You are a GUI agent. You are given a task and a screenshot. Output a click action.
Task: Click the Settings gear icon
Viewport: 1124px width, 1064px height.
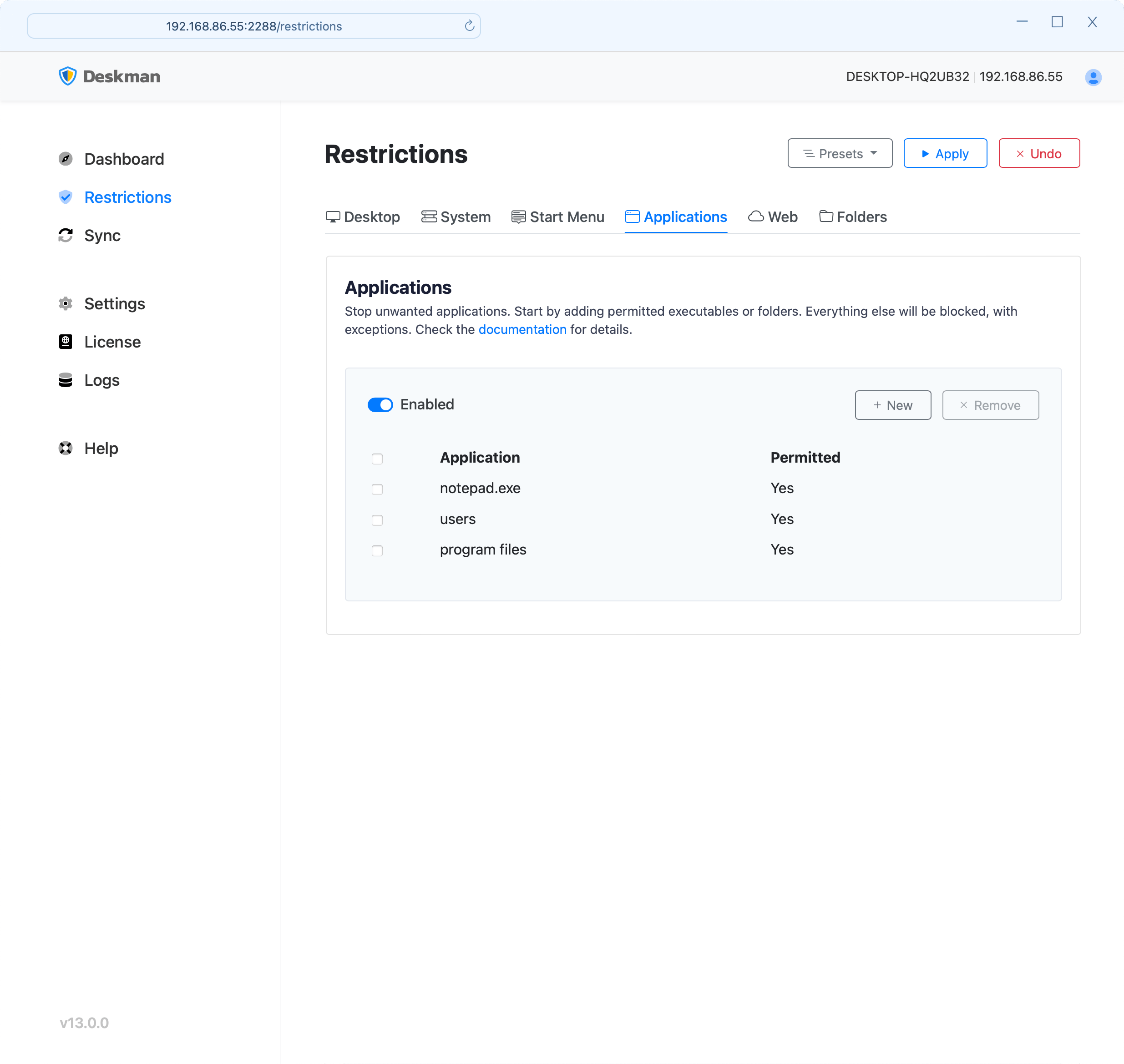point(66,303)
